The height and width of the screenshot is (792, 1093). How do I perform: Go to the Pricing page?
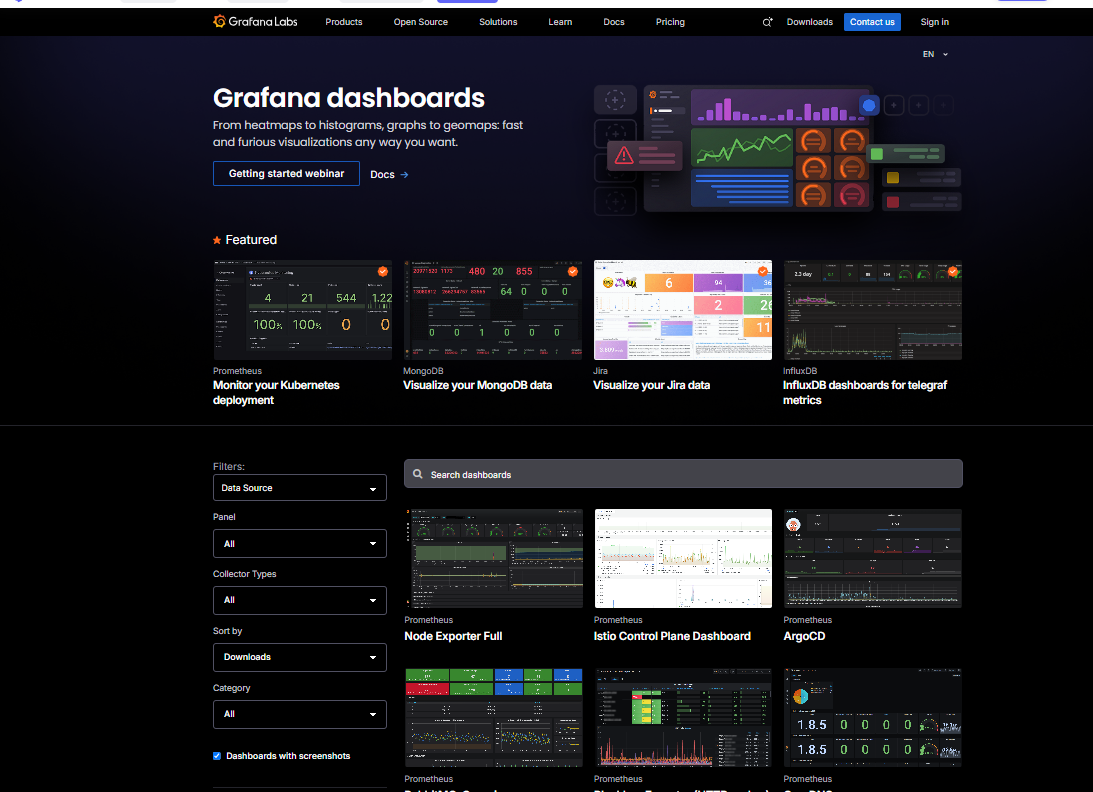(670, 22)
